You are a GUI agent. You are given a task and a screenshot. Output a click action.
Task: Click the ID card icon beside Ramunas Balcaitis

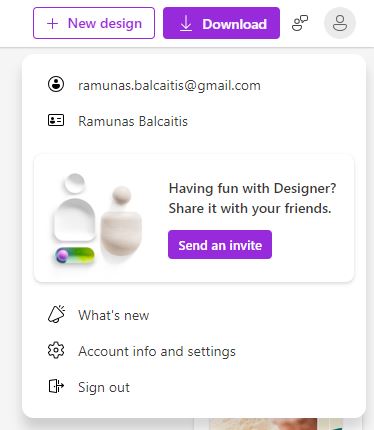point(56,120)
